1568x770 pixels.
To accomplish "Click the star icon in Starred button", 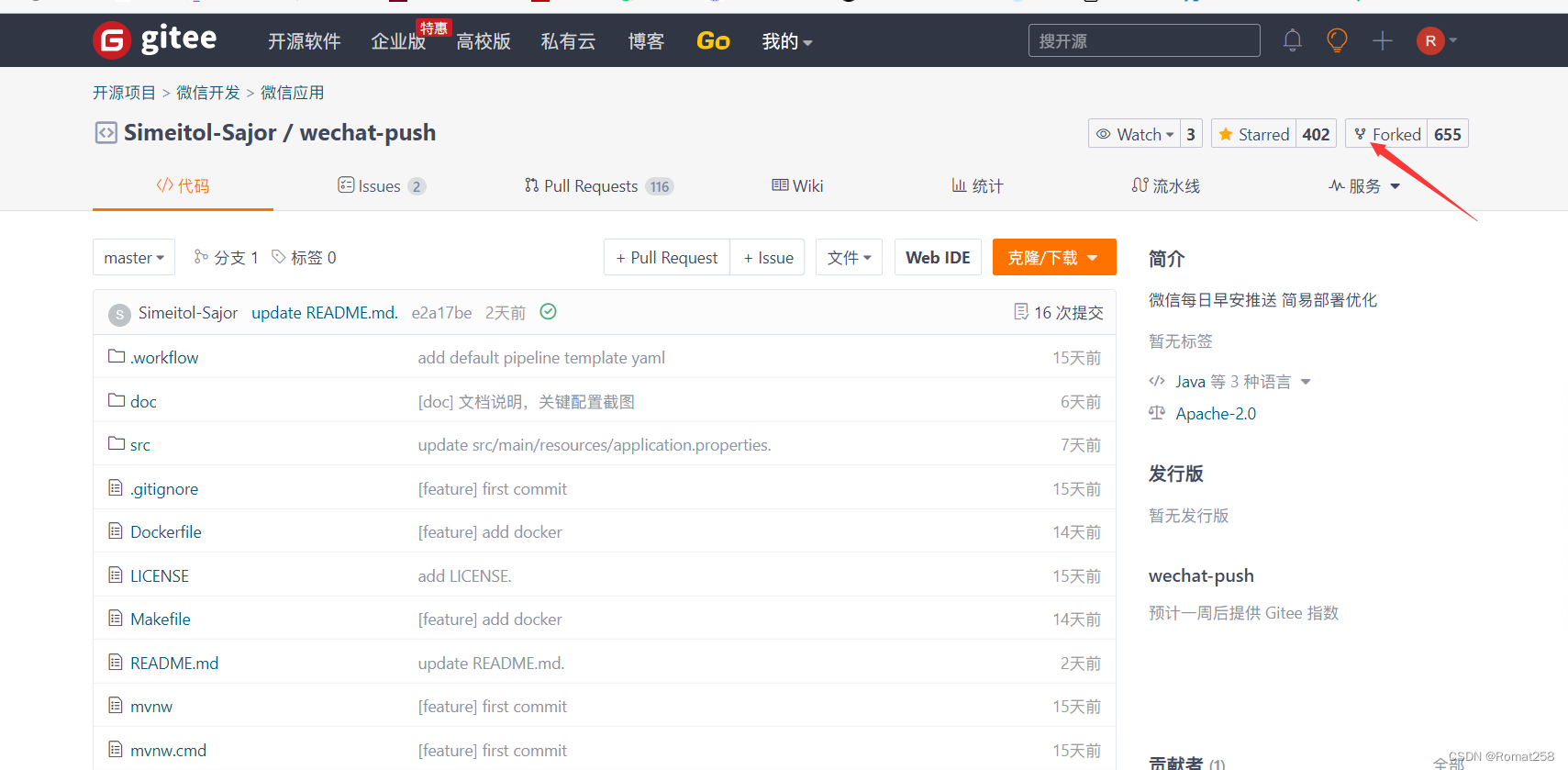I will pos(1226,134).
